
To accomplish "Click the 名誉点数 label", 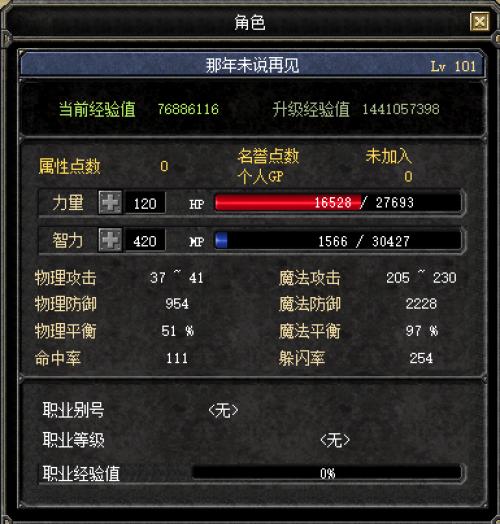I will pos(268,156).
